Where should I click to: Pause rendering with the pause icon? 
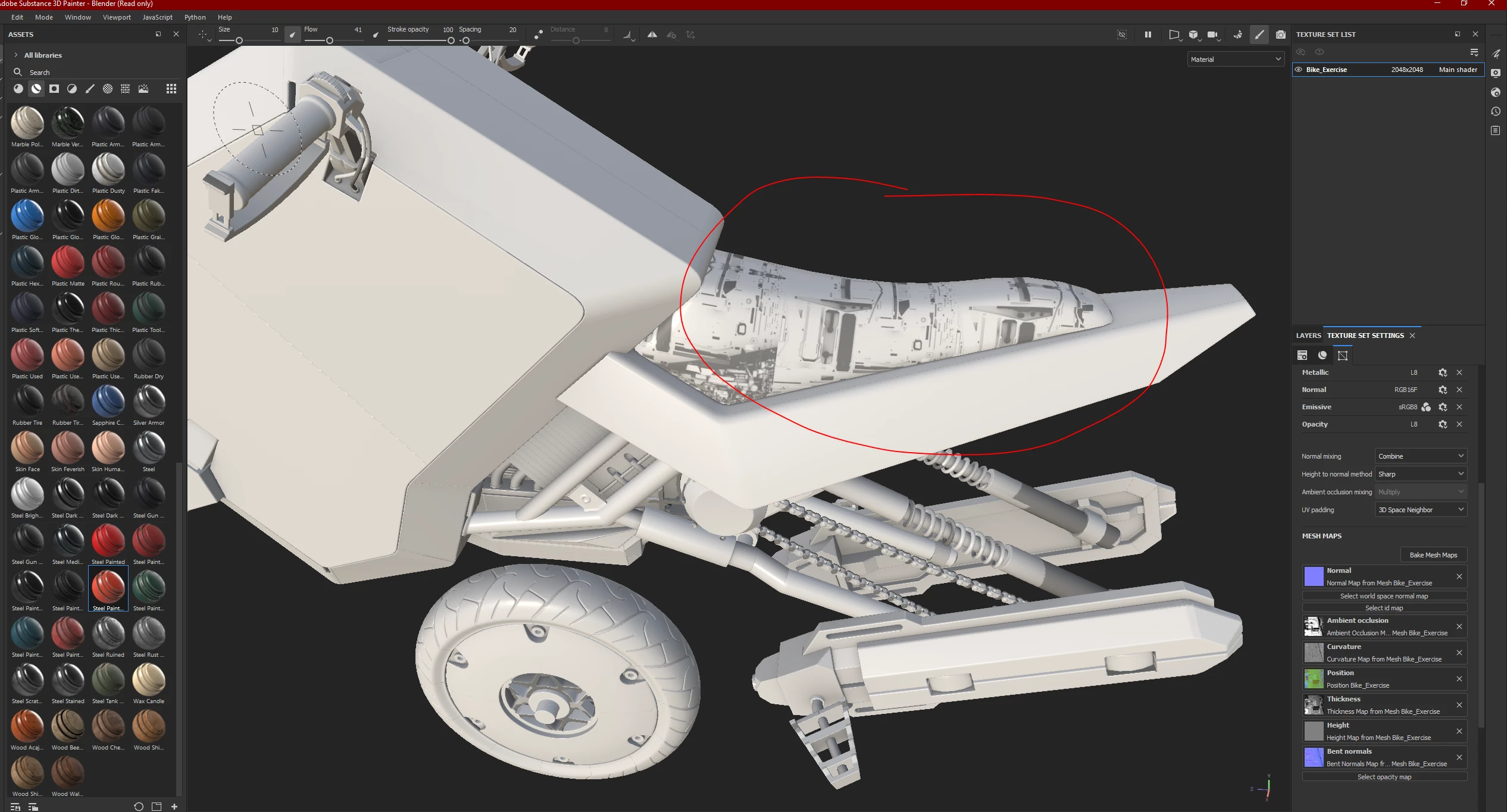[x=1148, y=35]
